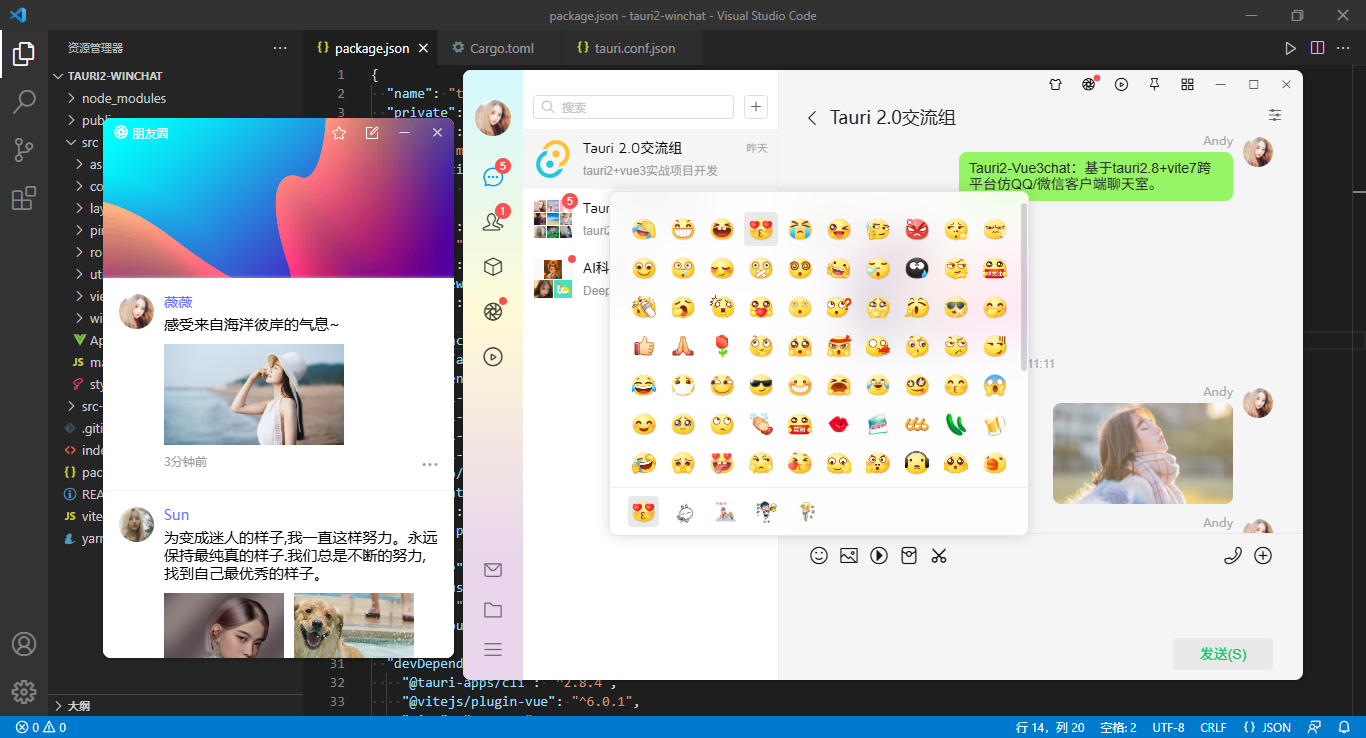
Task: Open VS Code Search activity icon
Action: click(x=24, y=102)
